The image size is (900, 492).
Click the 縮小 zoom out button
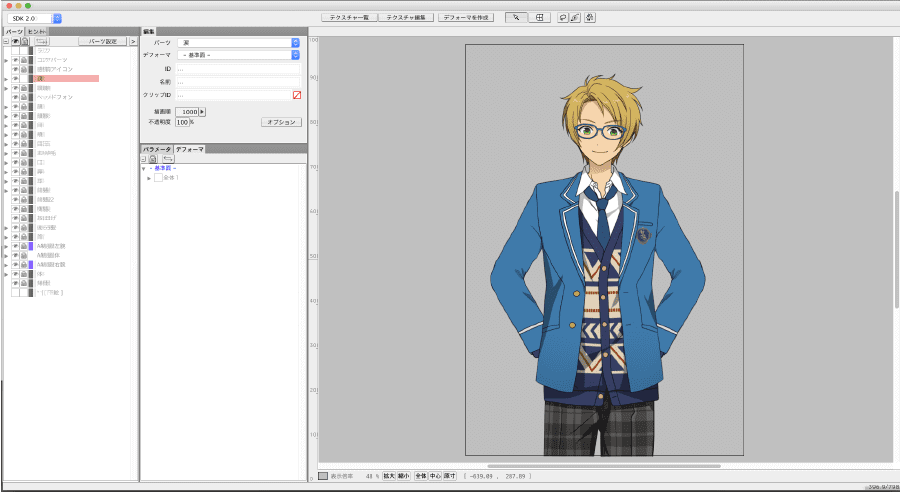pyautogui.click(x=404, y=476)
